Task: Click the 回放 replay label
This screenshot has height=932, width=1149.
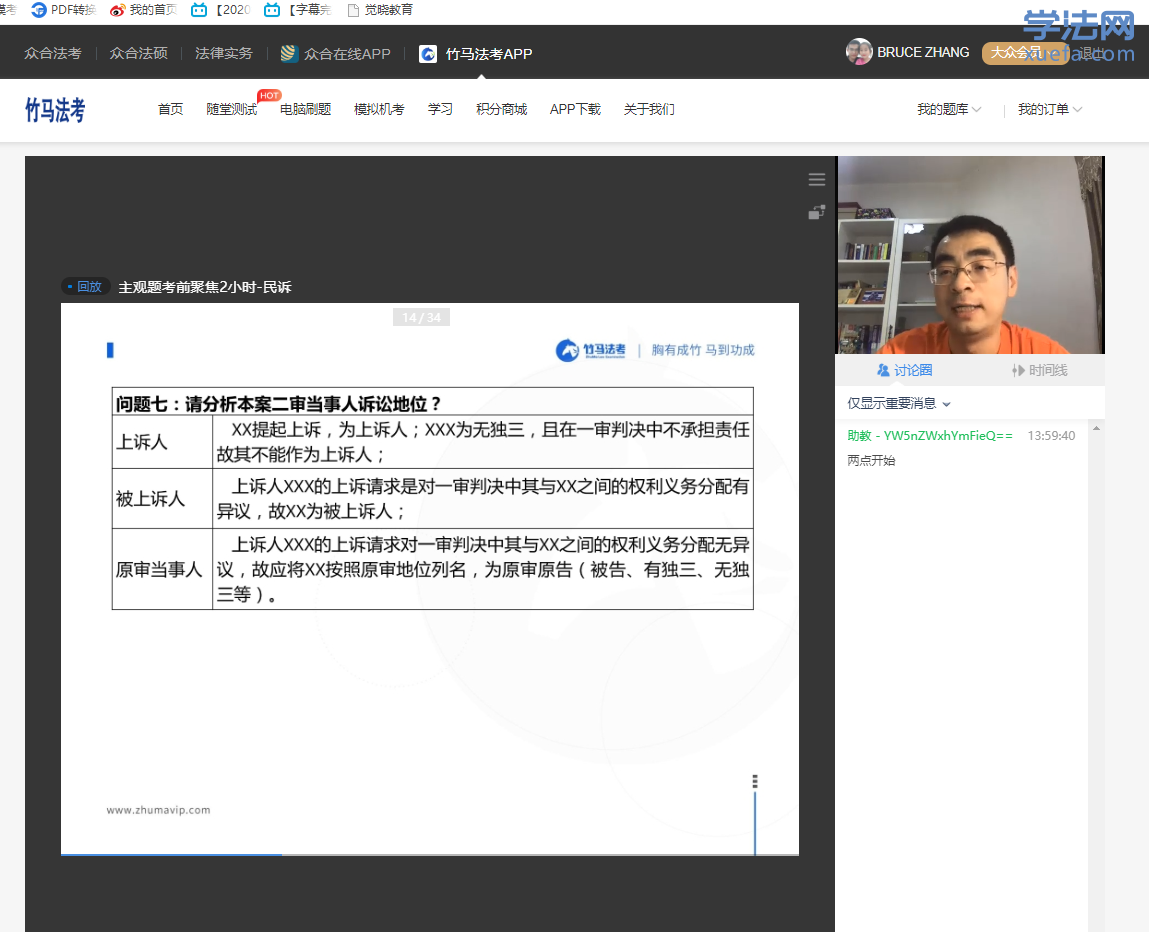Action: (86, 286)
